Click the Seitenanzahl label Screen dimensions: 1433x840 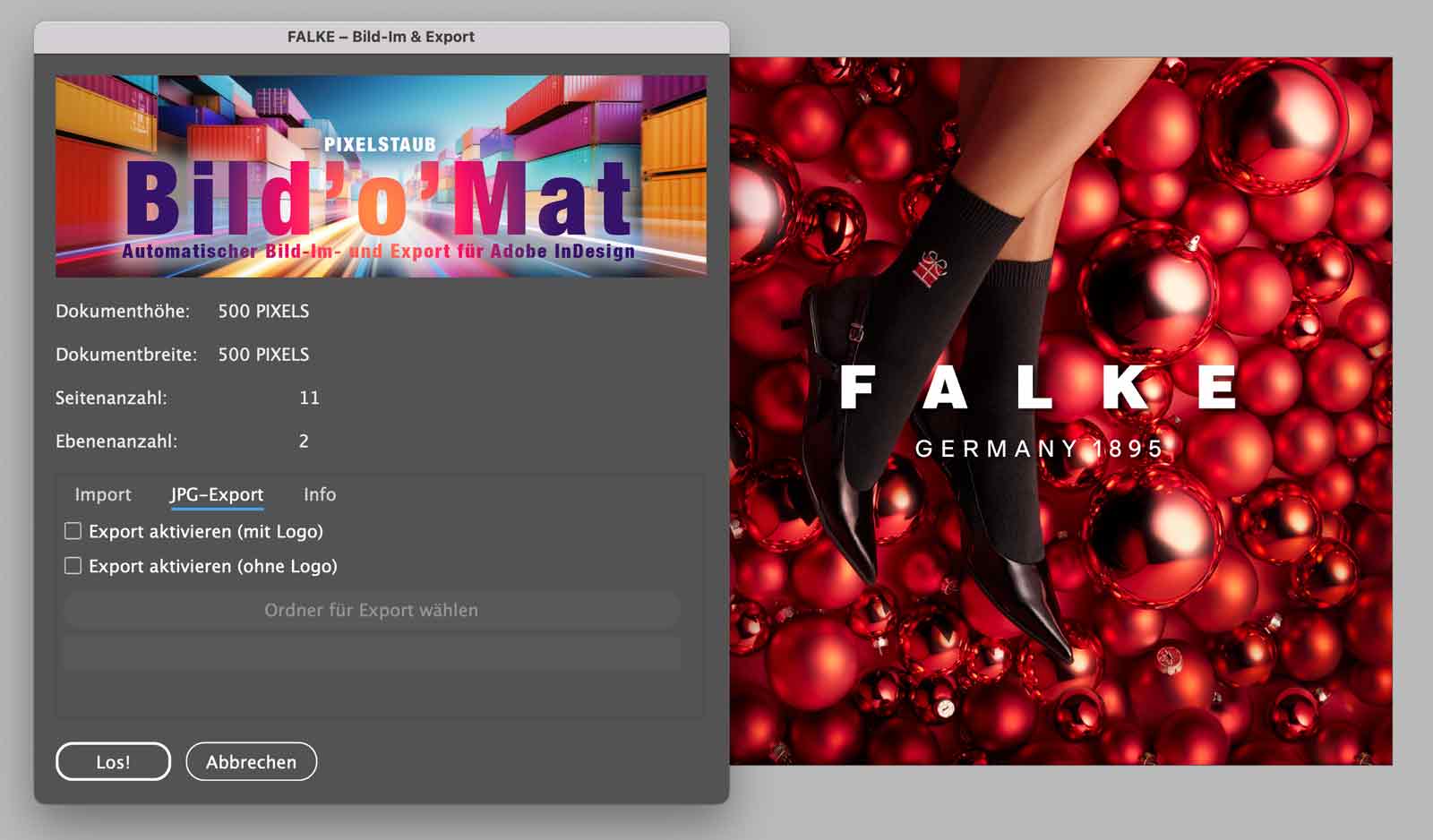[x=111, y=398]
